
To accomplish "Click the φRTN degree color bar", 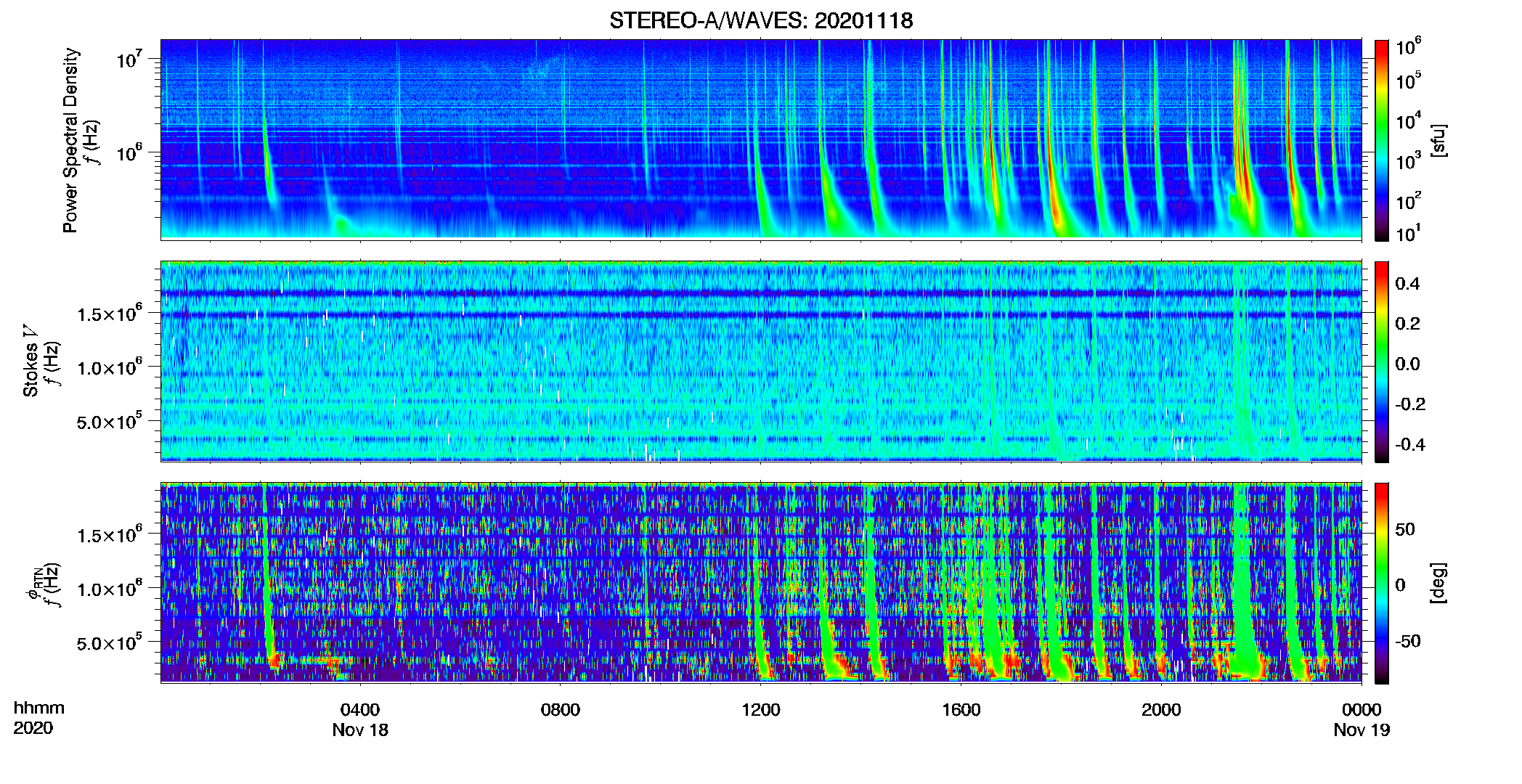I will click(x=1382, y=583).
